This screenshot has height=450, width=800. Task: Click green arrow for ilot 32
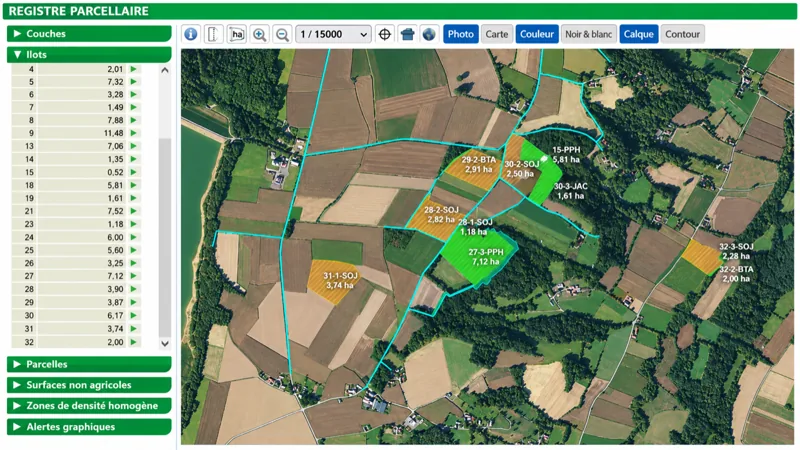[134, 342]
